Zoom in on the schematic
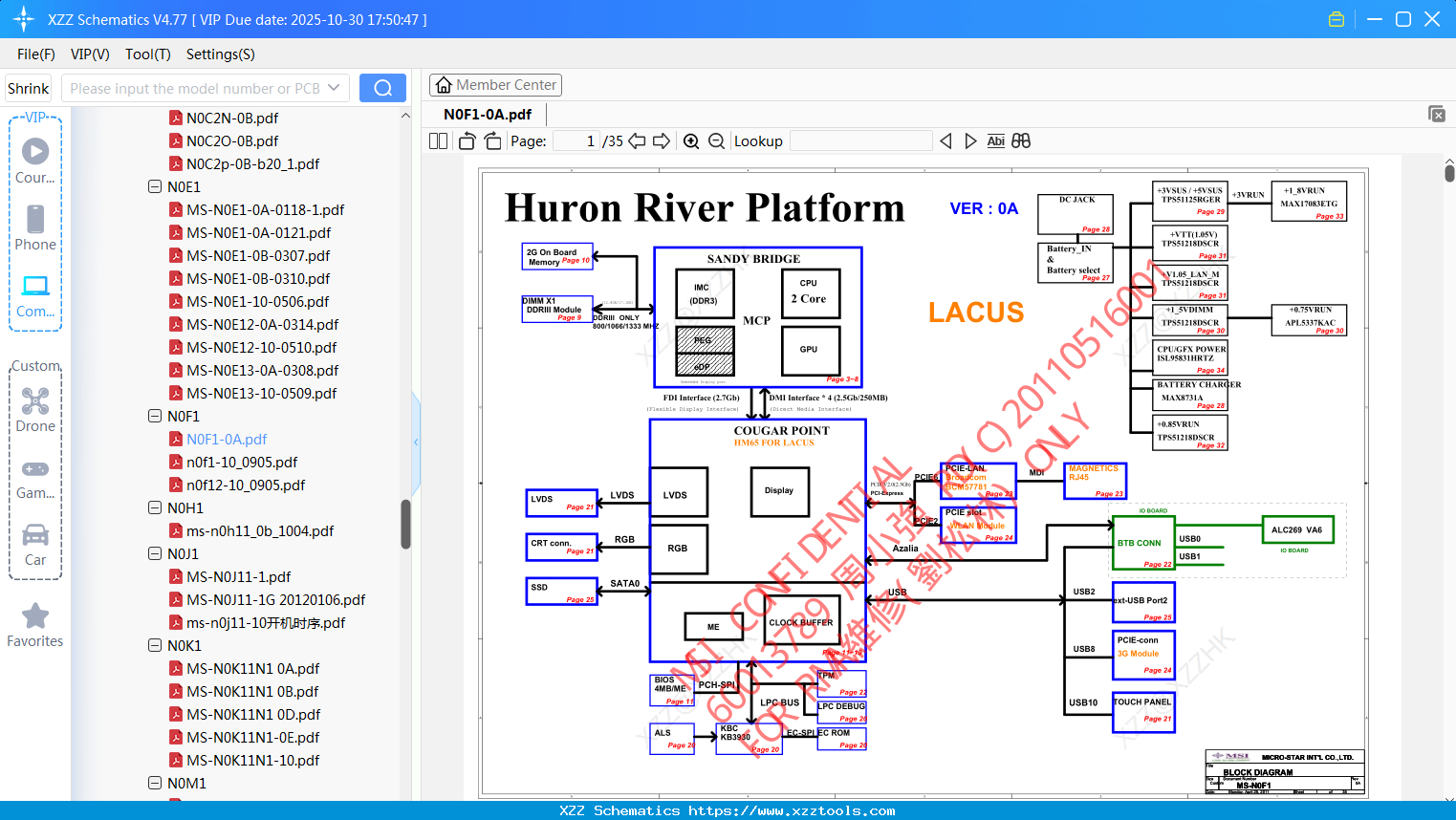This screenshot has width=1456, height=820. 691,141
